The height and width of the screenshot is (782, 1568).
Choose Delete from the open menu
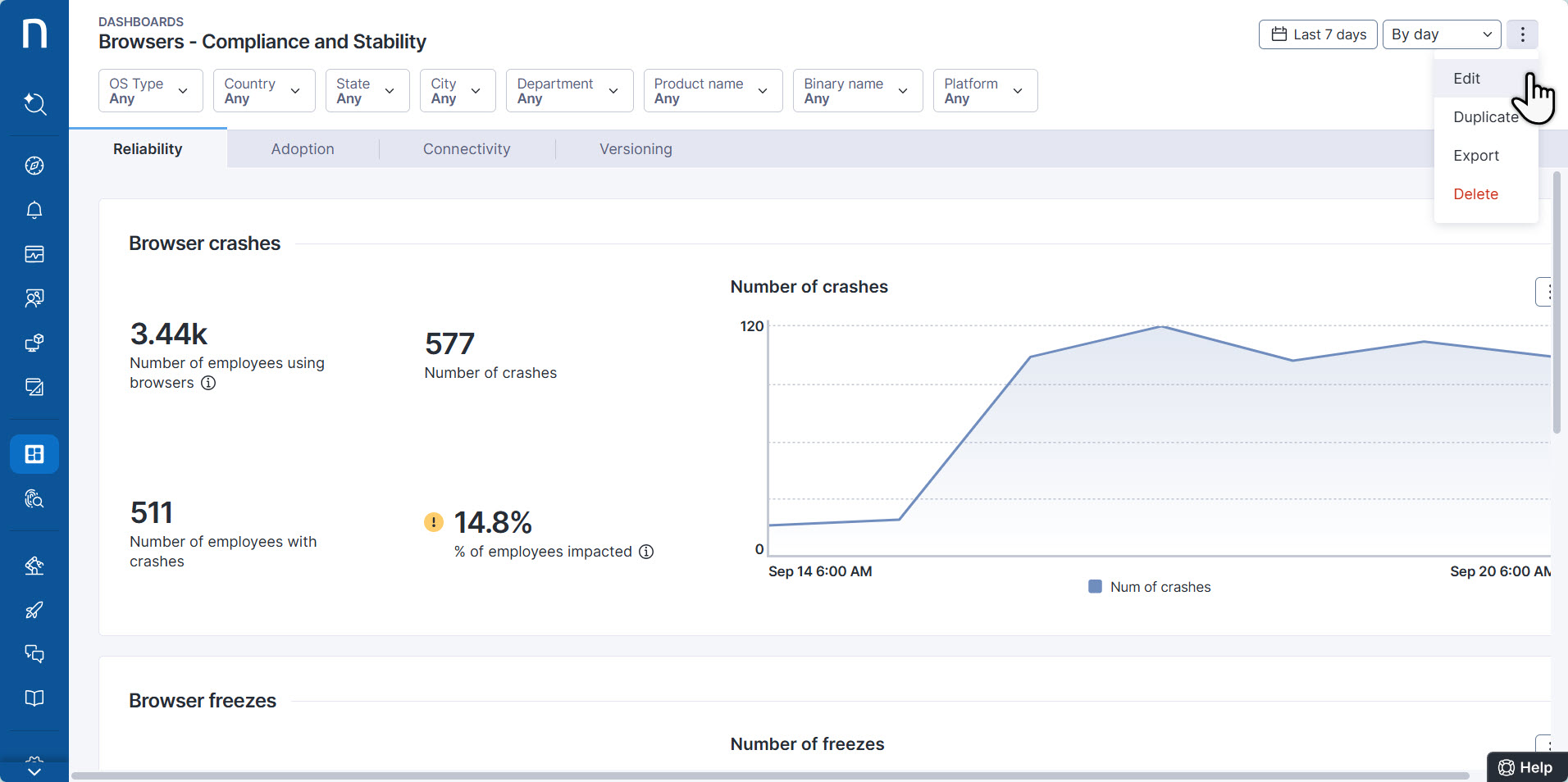coord(1475,194)
